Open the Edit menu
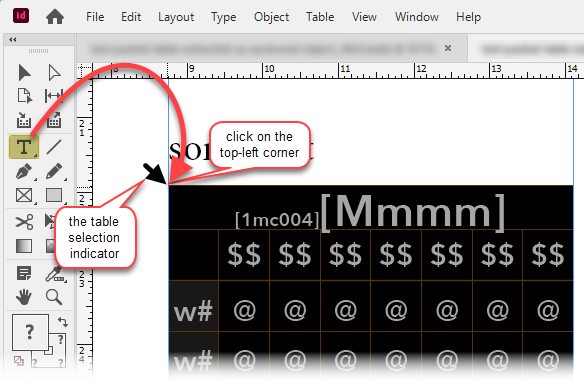 [x=131, y=17]
